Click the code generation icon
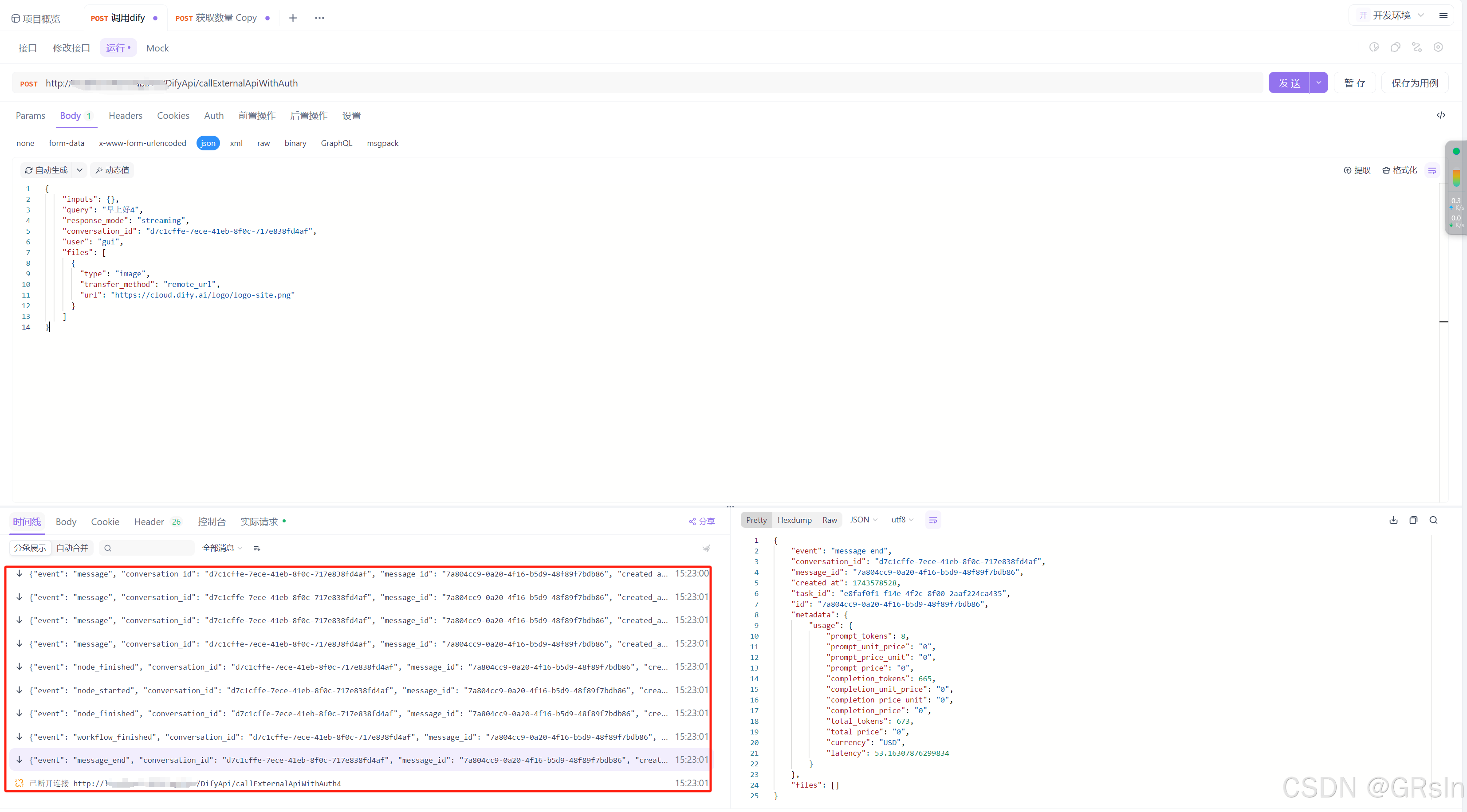Image resolution: width=1467 pixels, height=812 pixels. 1441,116
